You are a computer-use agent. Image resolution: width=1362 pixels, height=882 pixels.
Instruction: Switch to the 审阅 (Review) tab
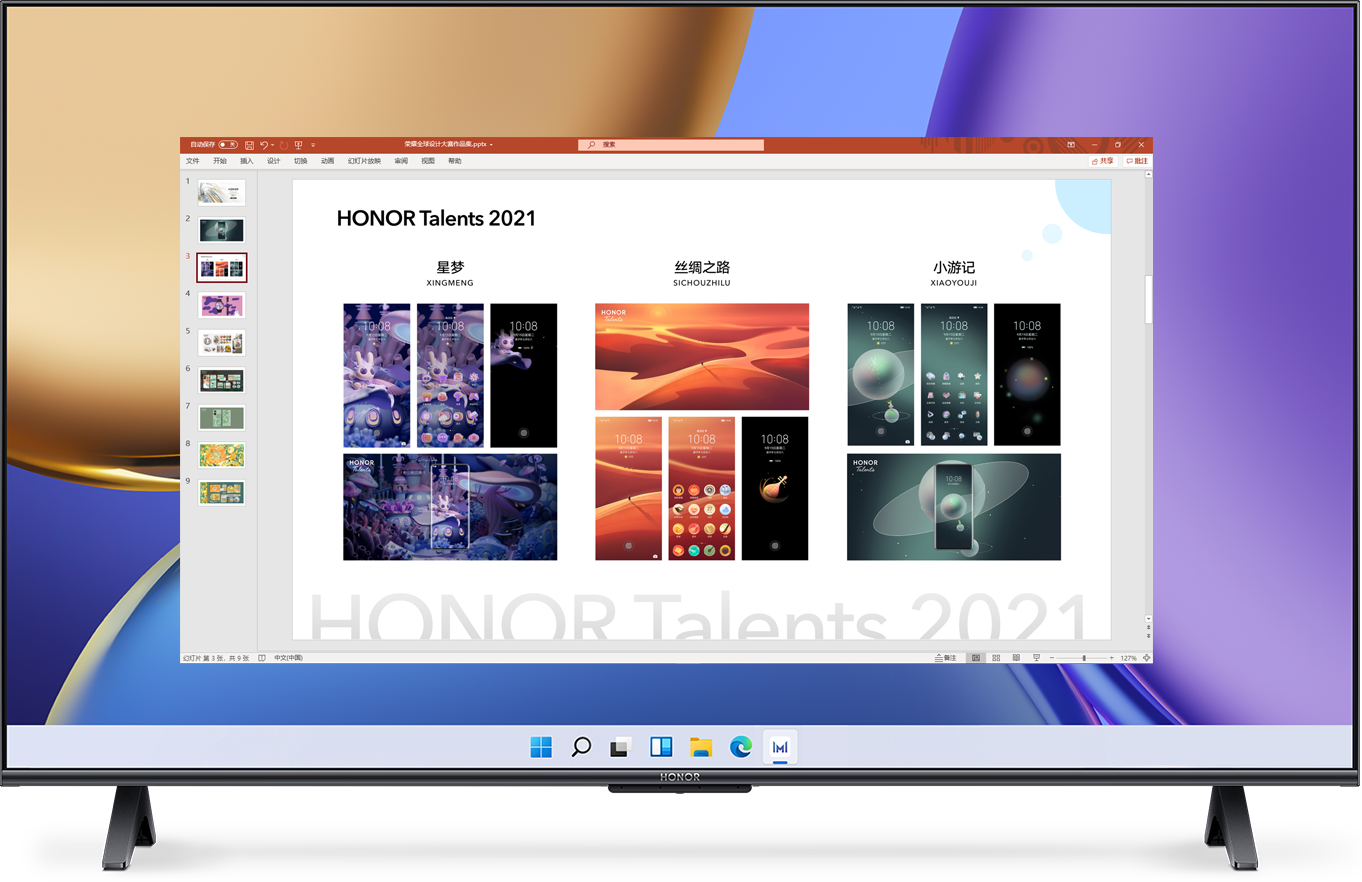(401, 161)
